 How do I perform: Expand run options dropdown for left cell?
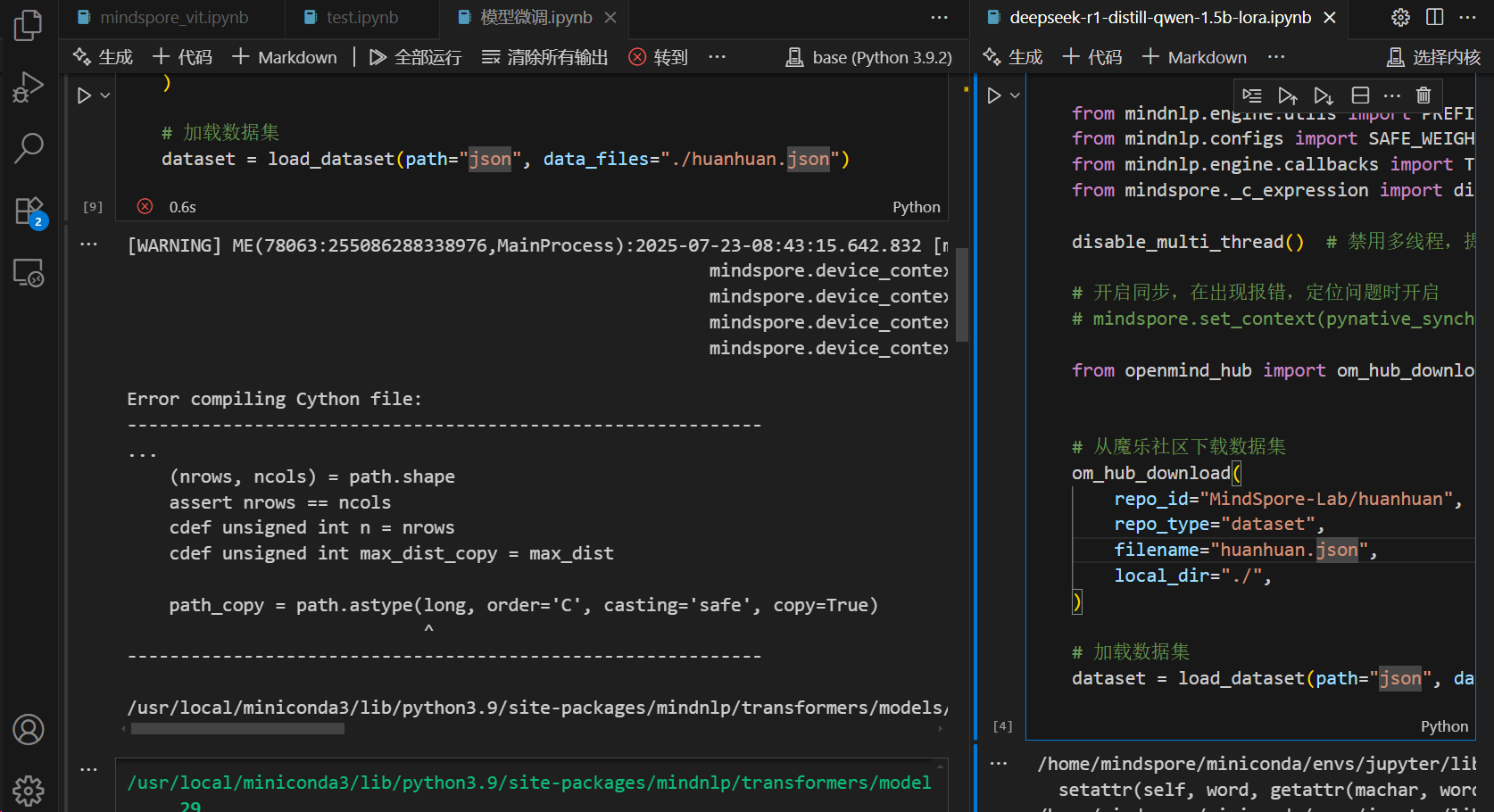pos(105,95)
